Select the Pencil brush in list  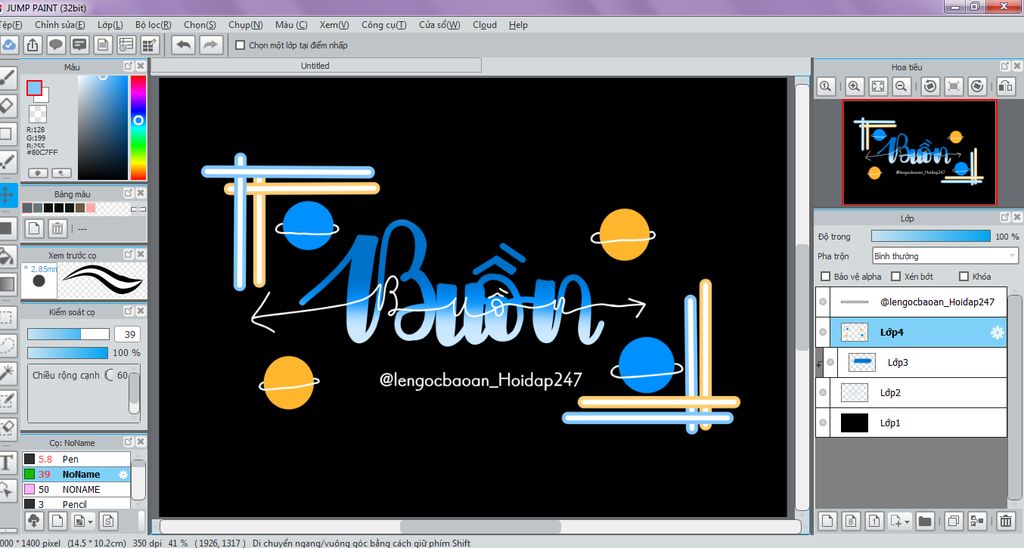76,504
